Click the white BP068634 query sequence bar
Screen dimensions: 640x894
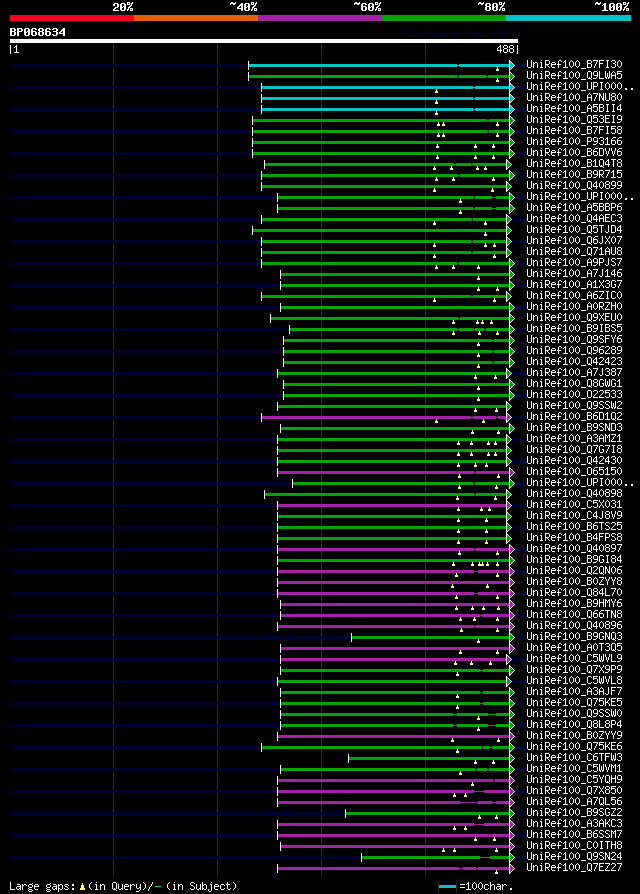coord(264,41)
